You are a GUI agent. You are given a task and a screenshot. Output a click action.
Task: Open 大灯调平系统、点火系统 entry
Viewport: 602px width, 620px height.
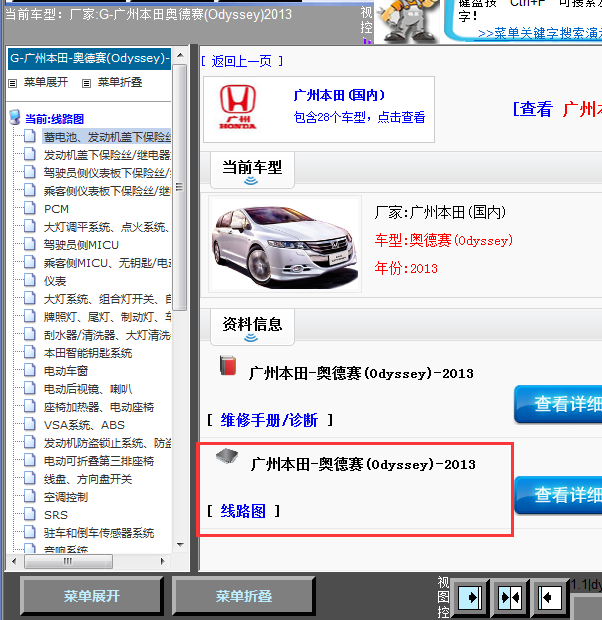tap(107, 227)
